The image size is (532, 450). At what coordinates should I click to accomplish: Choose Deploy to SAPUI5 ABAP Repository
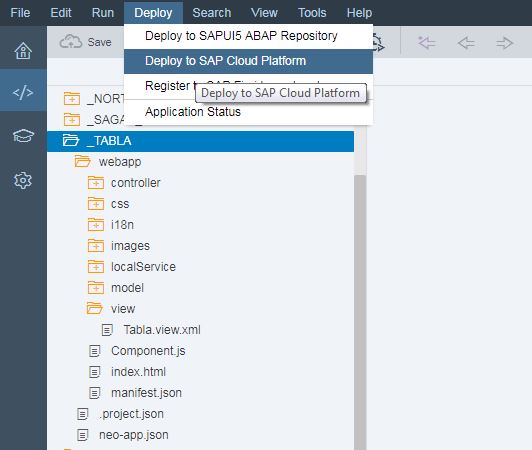(x=248, y=36)
